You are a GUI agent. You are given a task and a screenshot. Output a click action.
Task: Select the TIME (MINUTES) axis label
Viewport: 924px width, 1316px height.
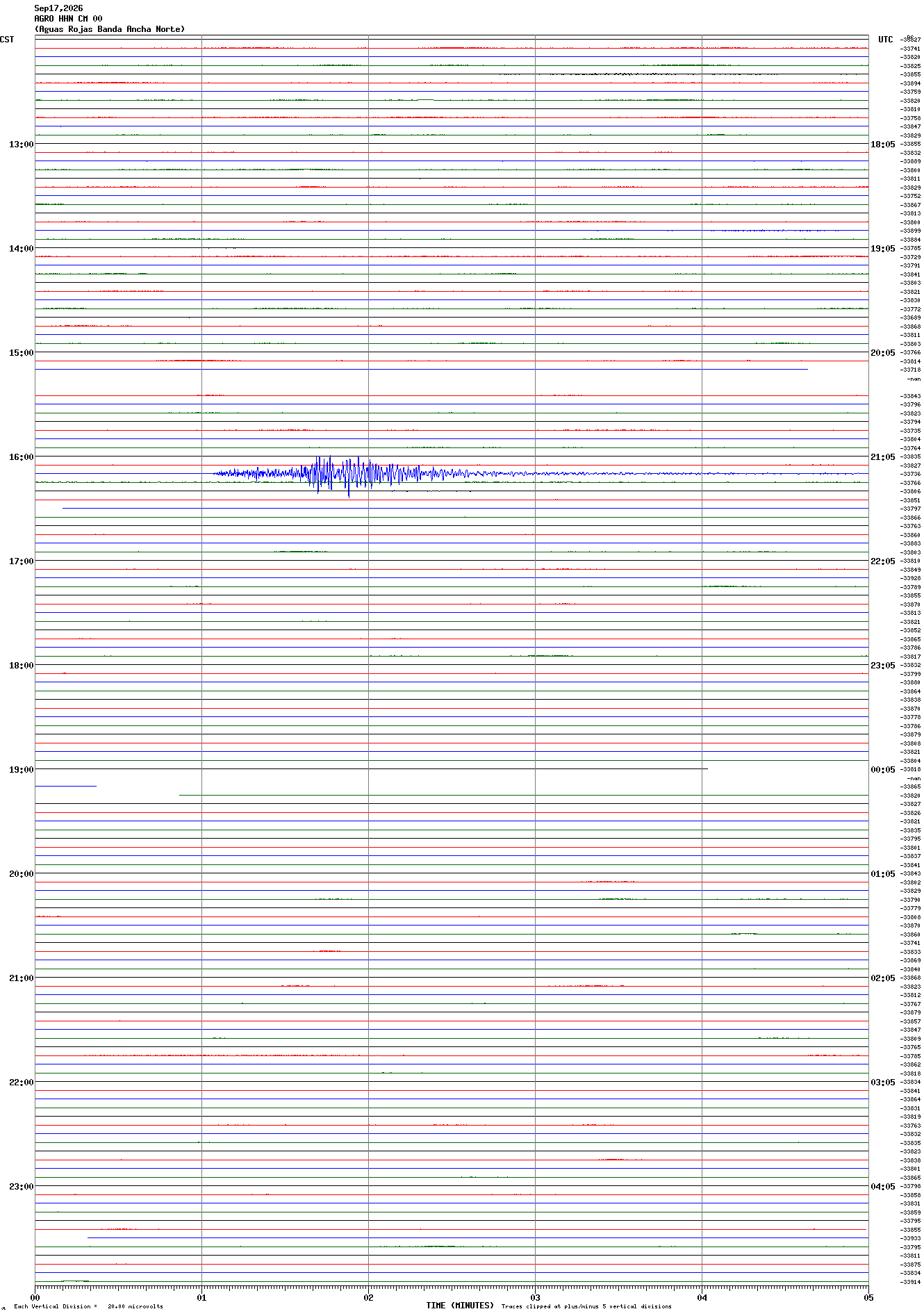460,1306
